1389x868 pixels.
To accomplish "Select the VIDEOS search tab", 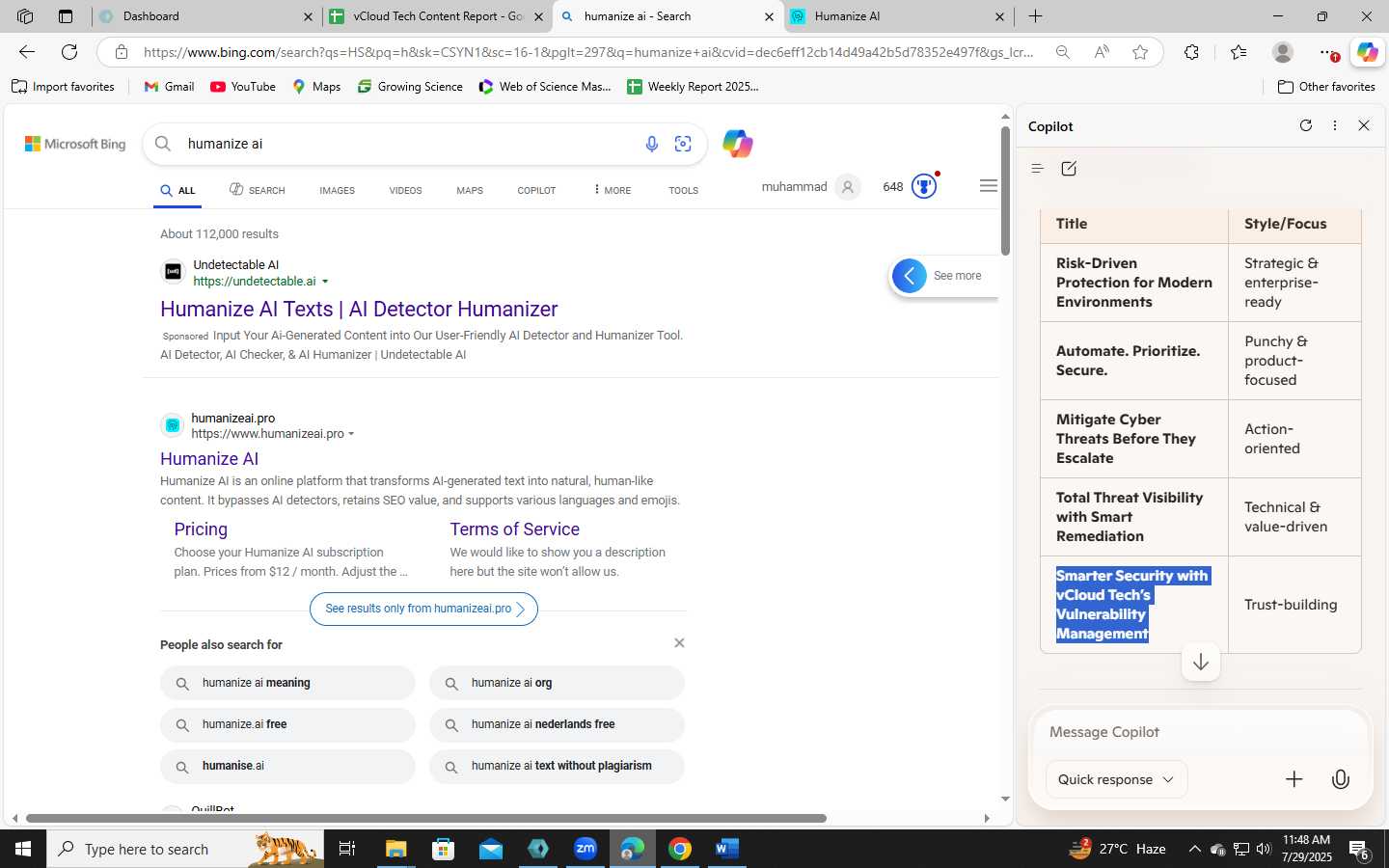I will pos(405,191).
